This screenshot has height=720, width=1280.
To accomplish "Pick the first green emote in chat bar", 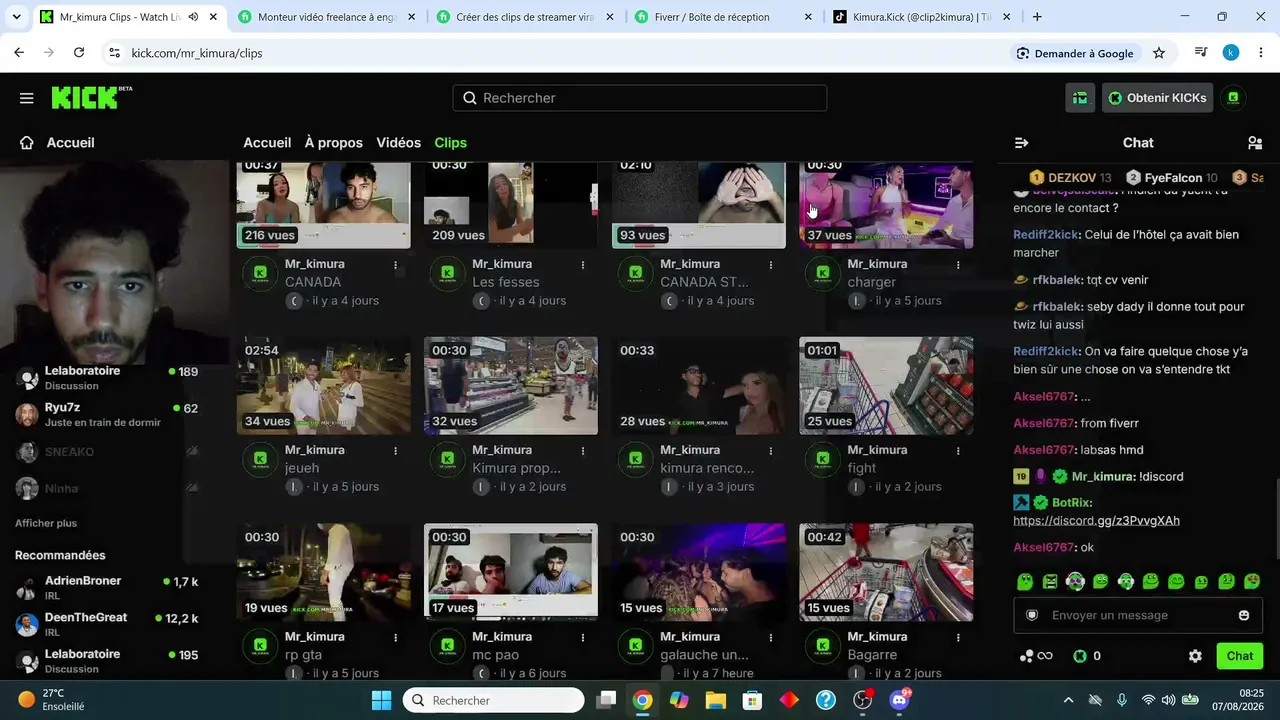I will (1025, 581).
